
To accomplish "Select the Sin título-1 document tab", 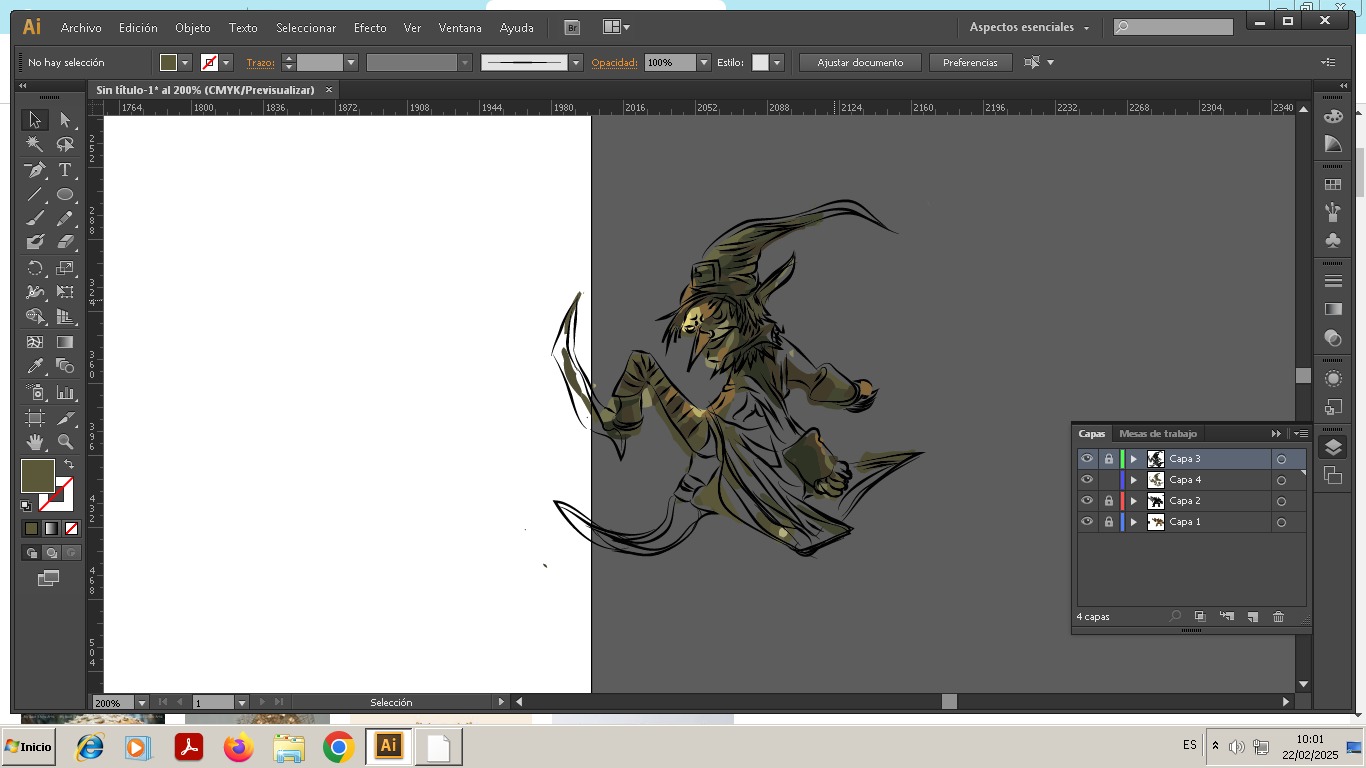I will 205,90.
